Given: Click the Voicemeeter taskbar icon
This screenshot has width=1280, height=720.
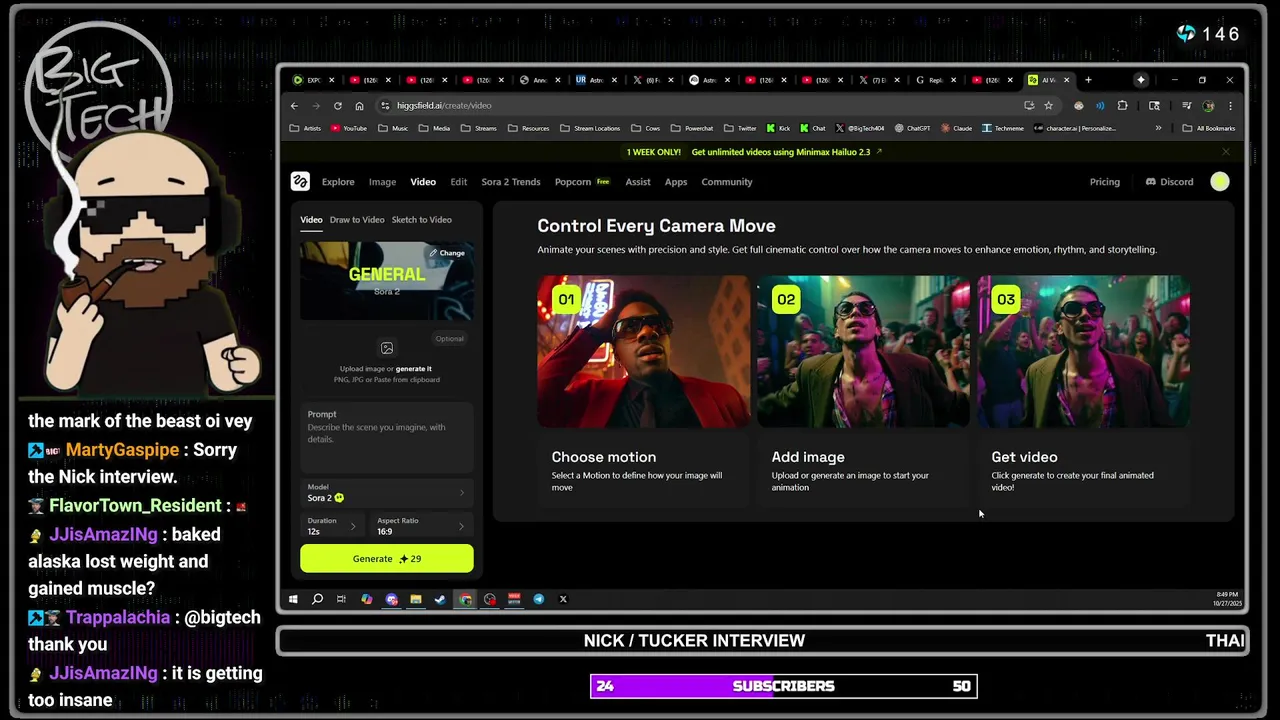Looking at the screenshot, I should (x=514, y=599).
